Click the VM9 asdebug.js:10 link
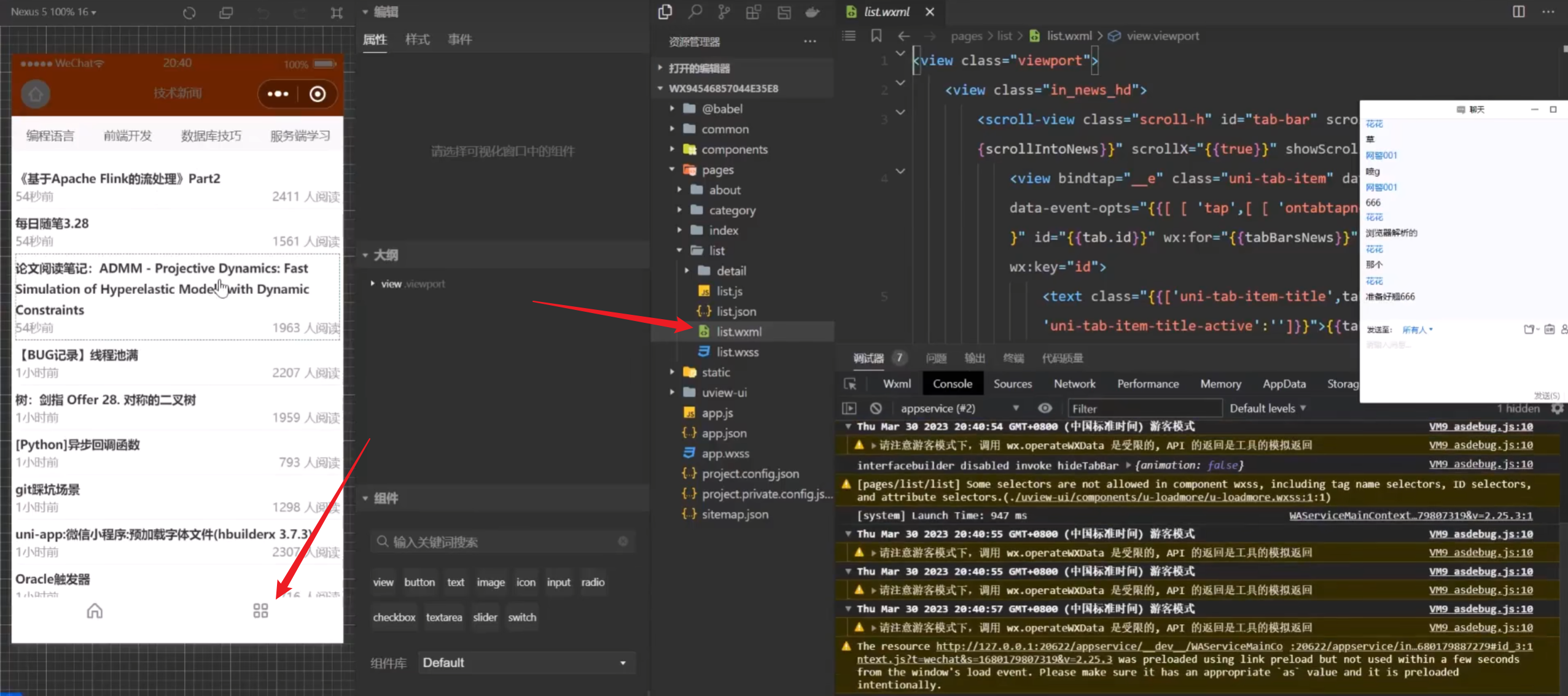This screenshot has width=1568, height=696. click(x=1480, y=427)
